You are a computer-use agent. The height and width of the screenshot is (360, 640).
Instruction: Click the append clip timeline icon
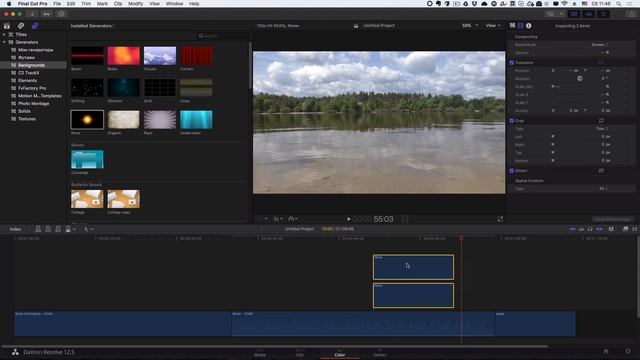click(58, 229)
